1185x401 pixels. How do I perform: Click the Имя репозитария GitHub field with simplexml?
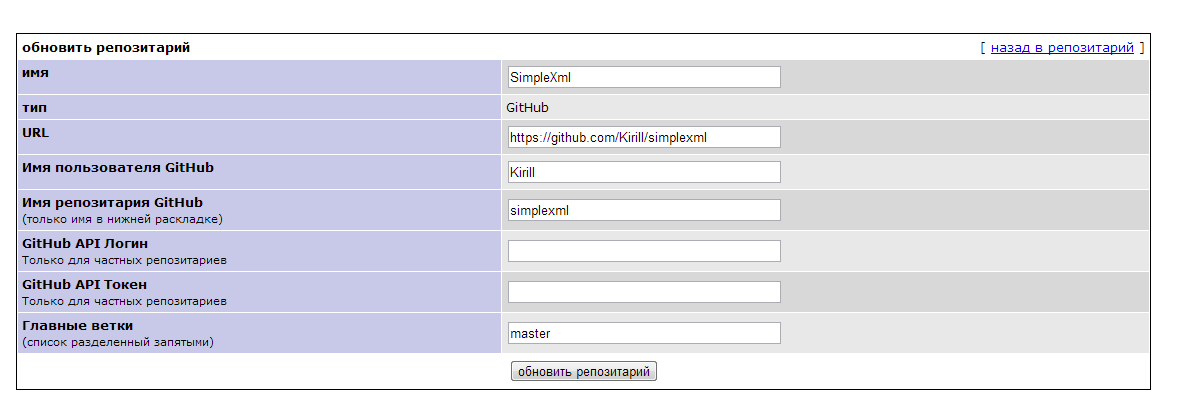[x=643, y=210]
